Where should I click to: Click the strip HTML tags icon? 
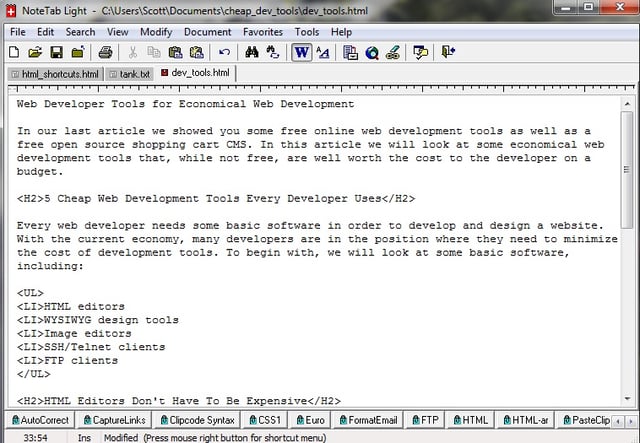(393, 52)
